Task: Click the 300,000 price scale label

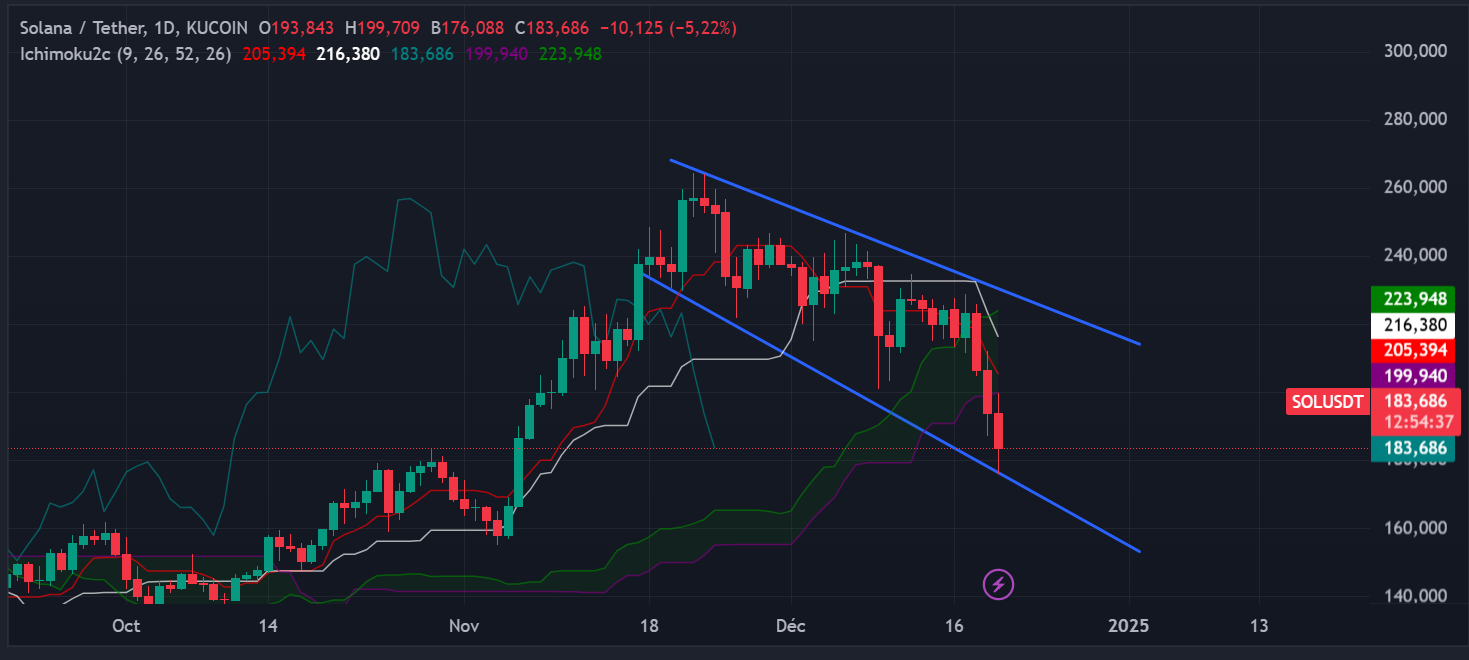Action: point(1415,51)
